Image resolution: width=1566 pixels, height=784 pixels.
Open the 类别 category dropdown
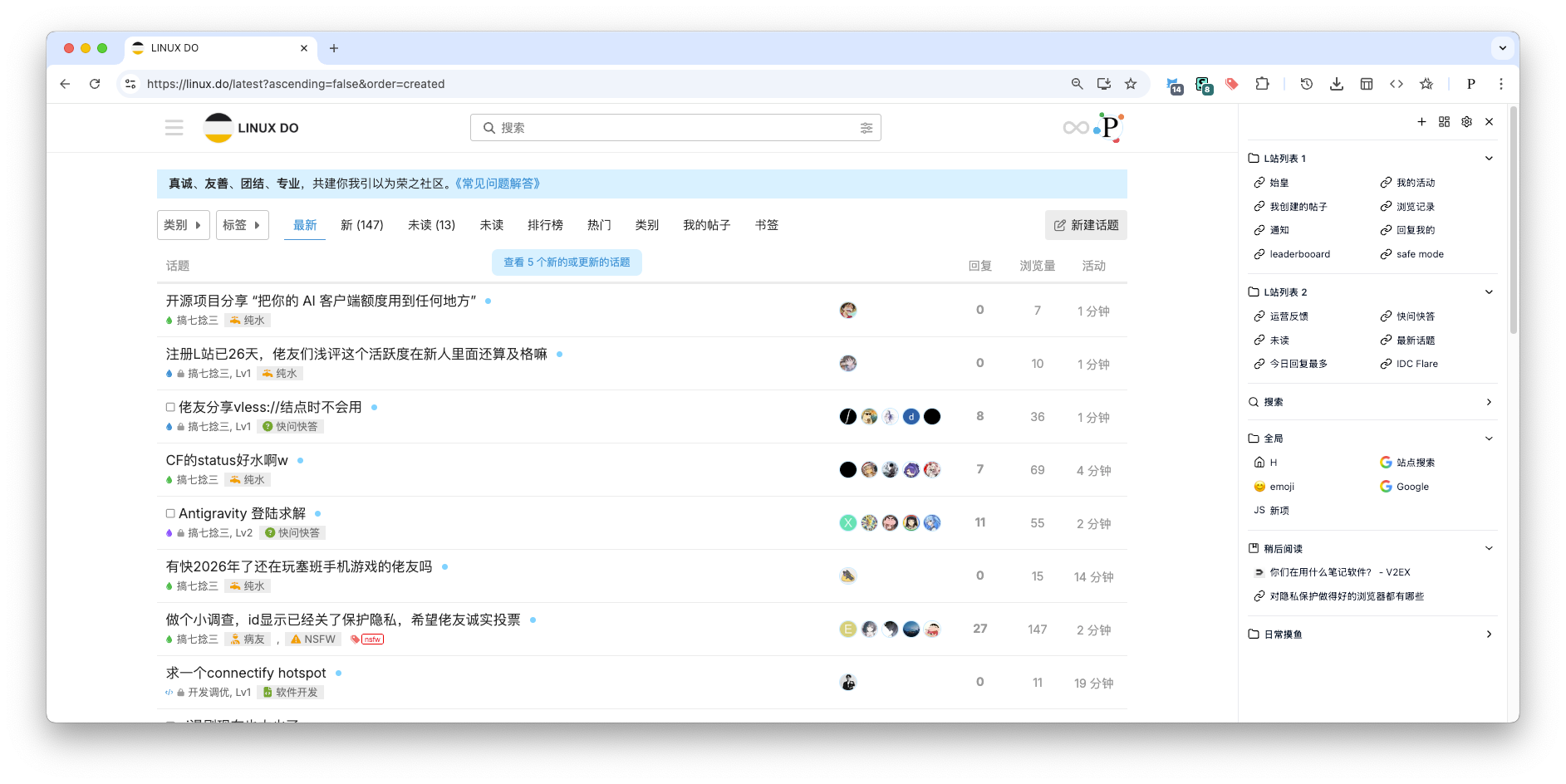click(183, 224)
